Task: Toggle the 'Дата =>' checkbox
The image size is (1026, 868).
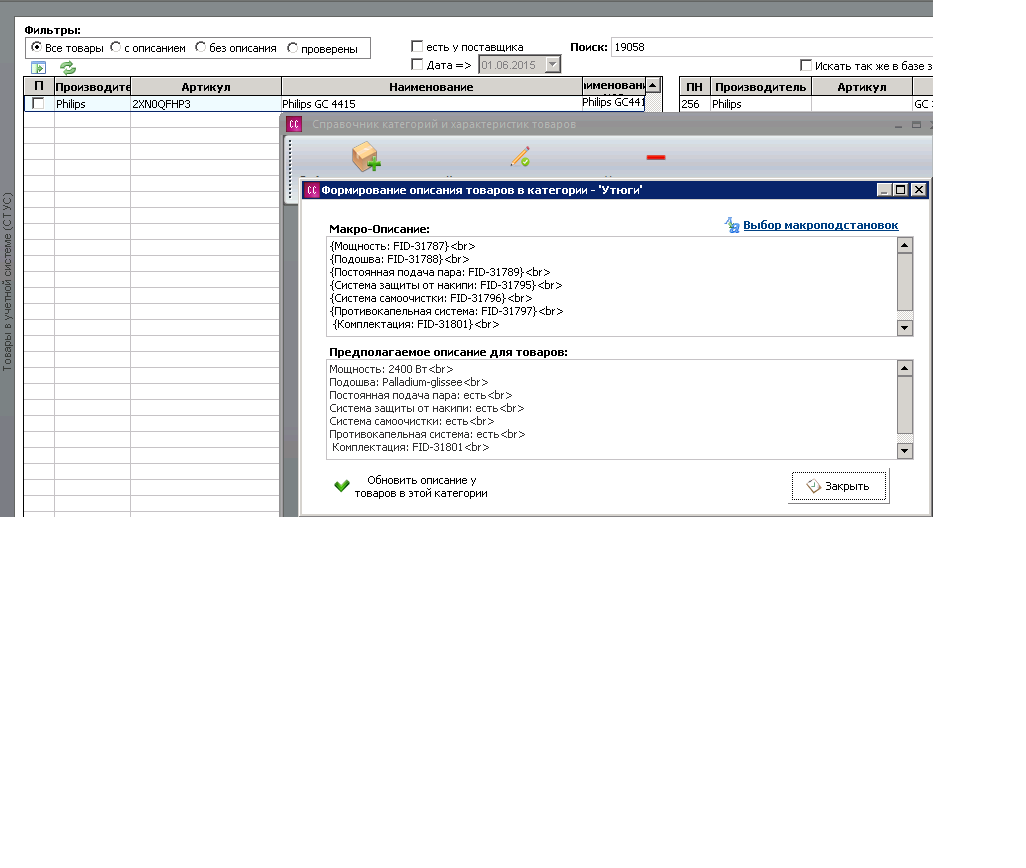Action: point(417,64)
